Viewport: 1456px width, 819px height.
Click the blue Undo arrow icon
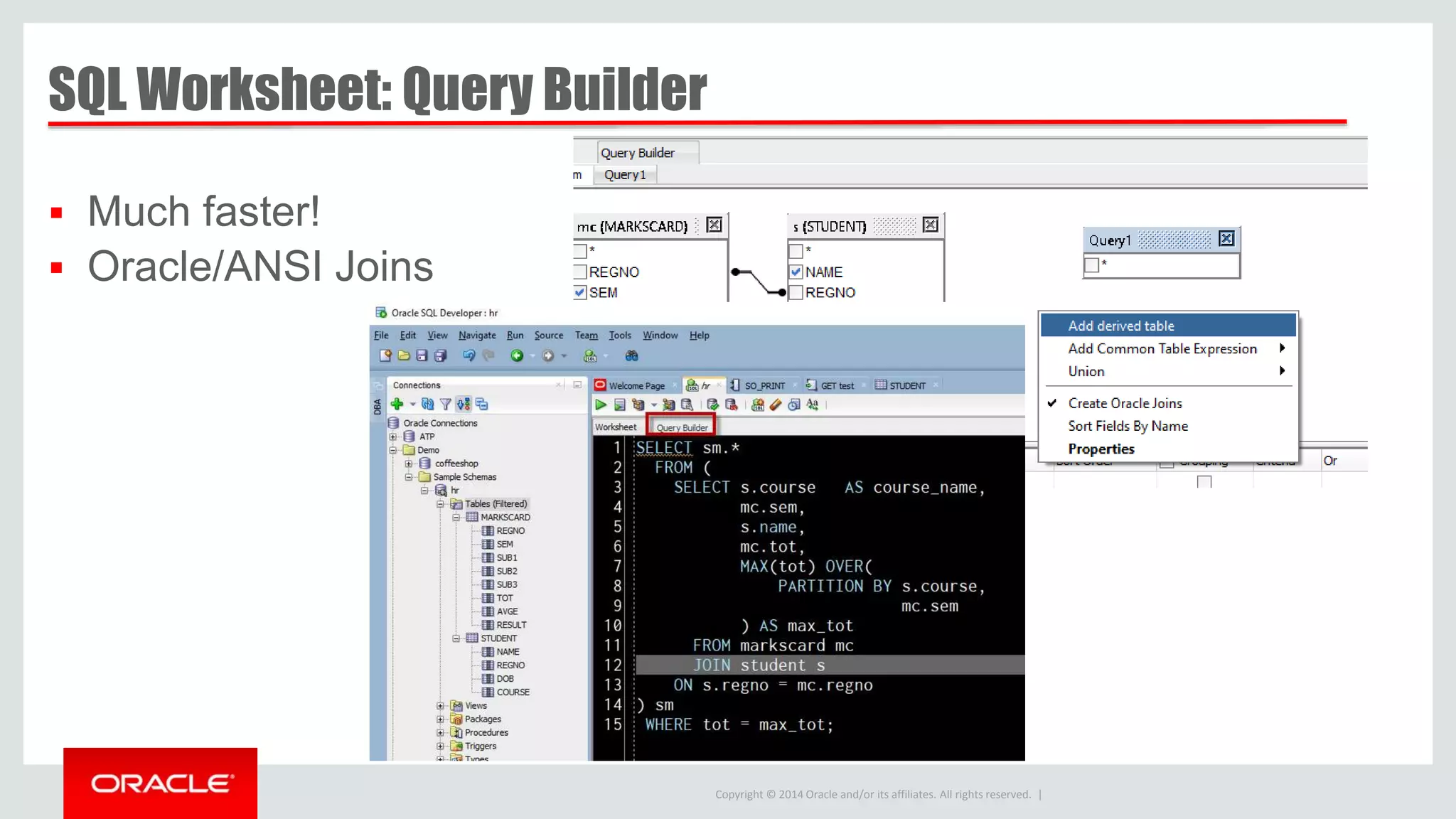(469, 355)
